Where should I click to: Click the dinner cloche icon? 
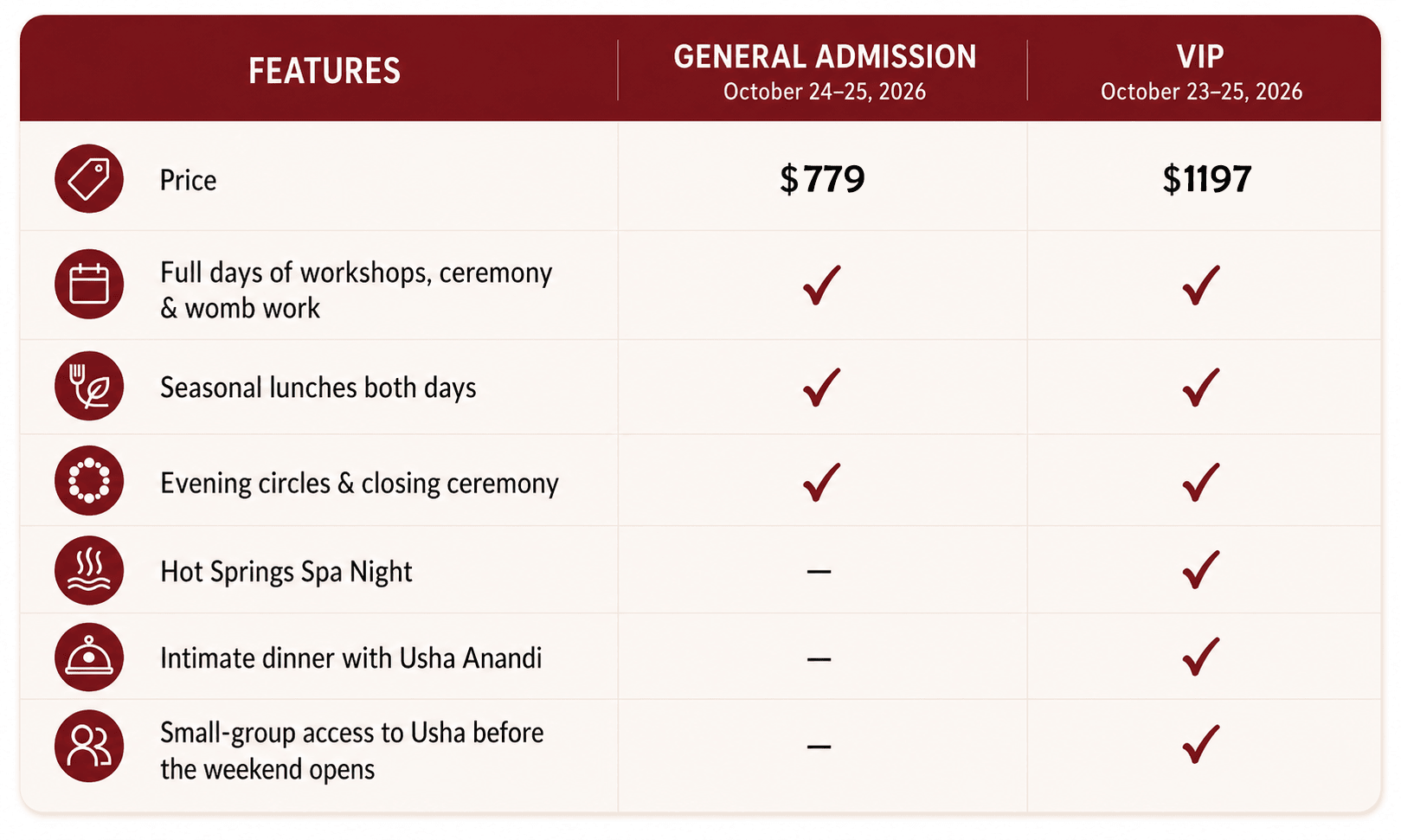[x=89, y=657]
